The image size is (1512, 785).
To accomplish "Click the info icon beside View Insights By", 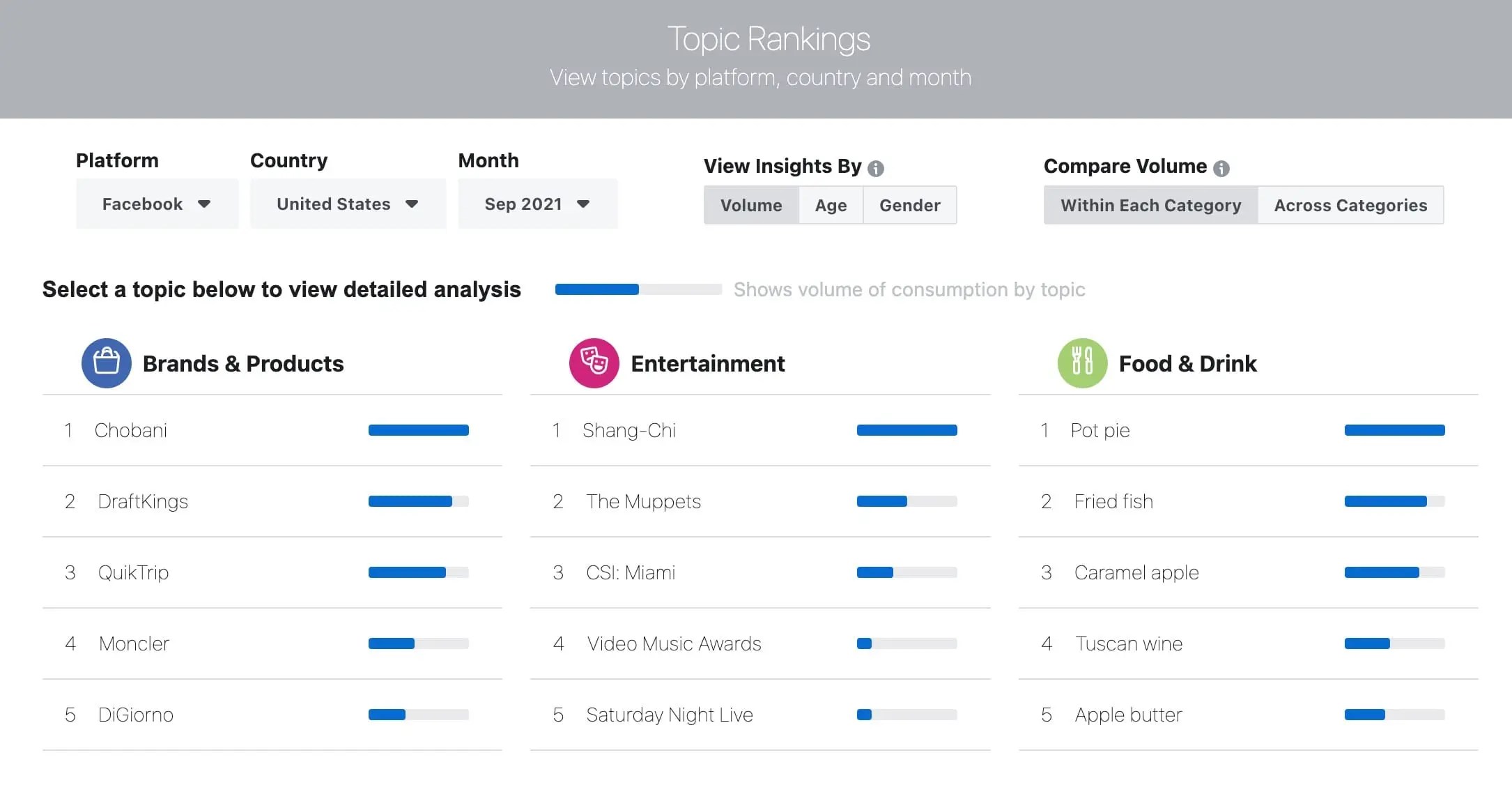I will point(876,168).
